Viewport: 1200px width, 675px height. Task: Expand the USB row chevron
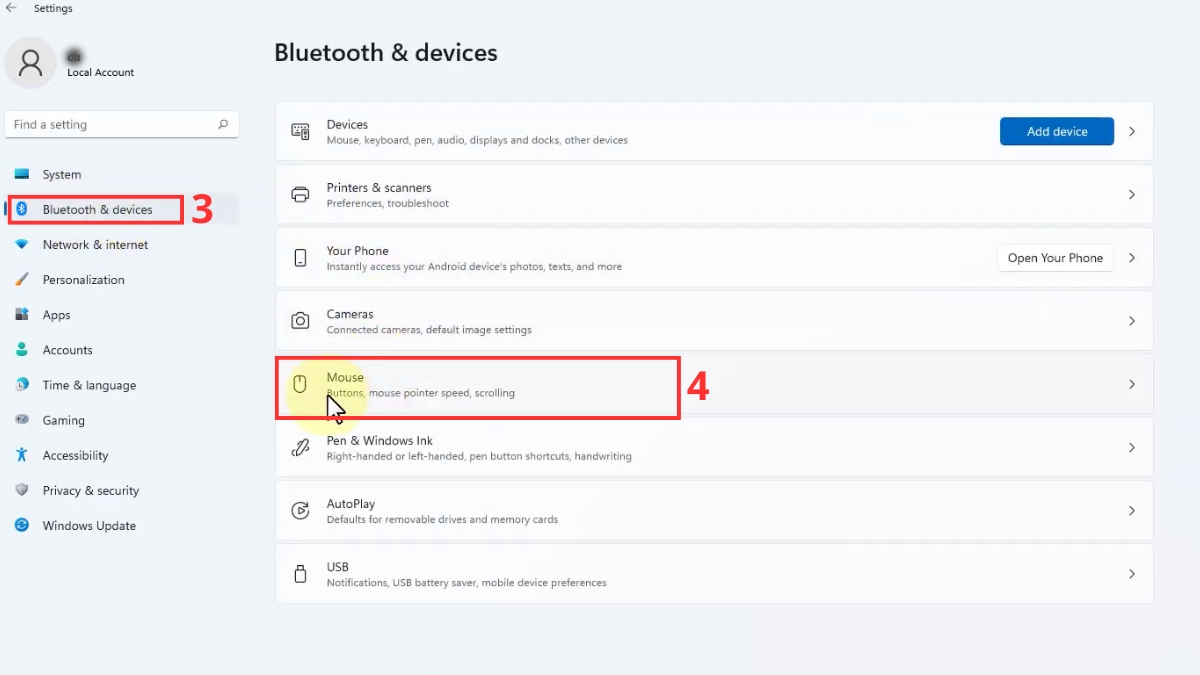1132,573
